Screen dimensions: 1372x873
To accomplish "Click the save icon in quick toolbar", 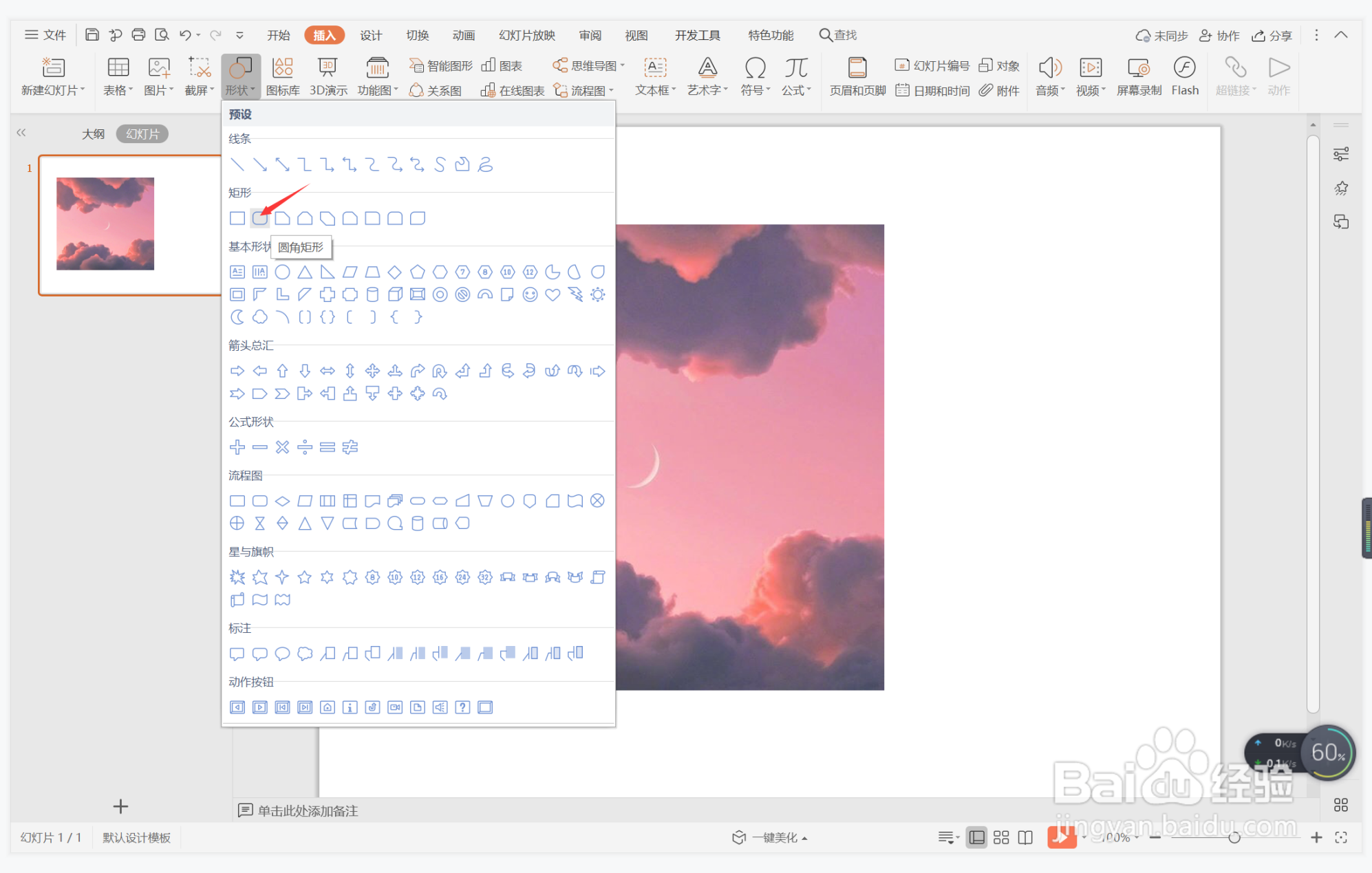I will click(92, 35).
